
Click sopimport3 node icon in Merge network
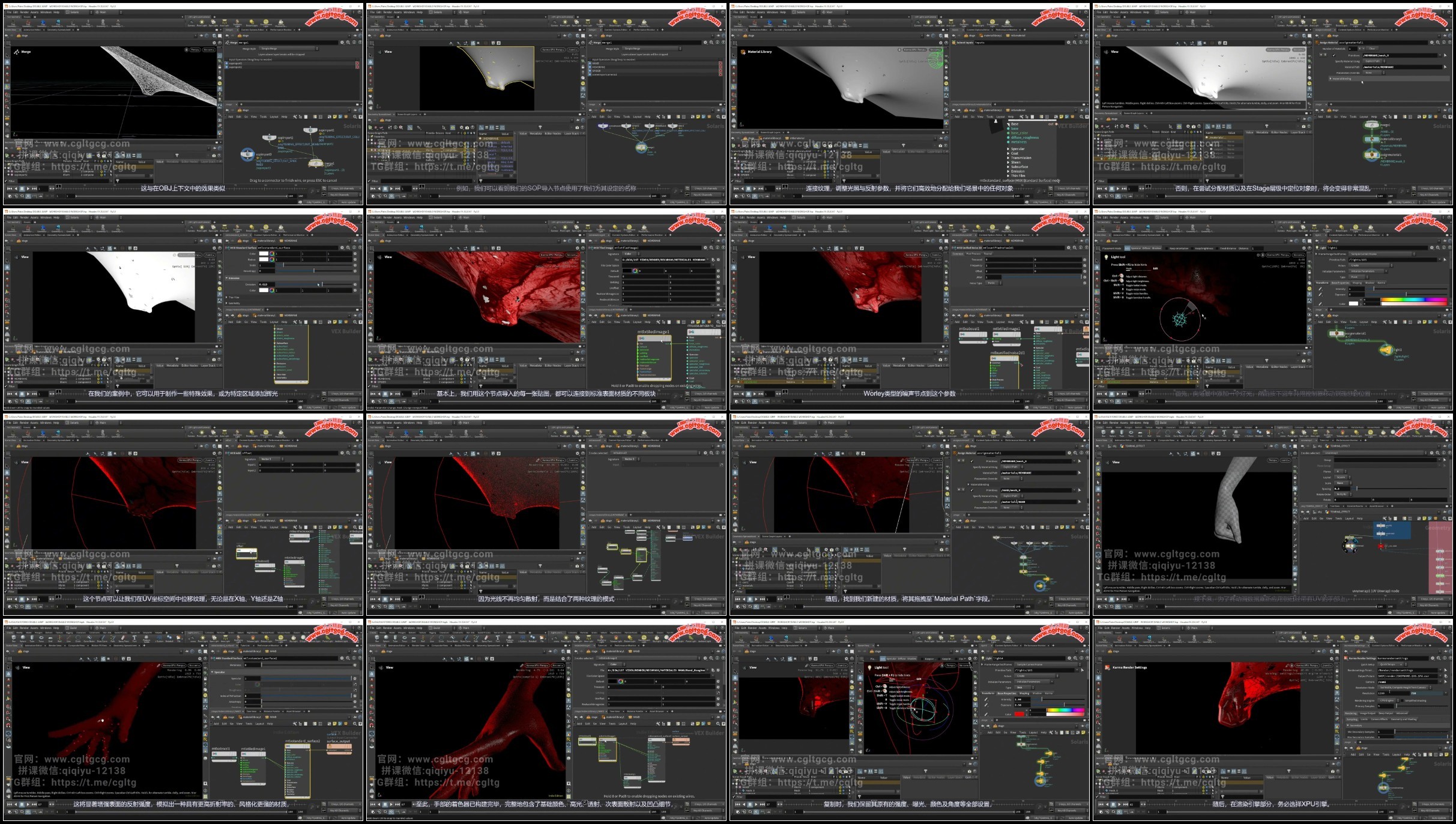click(247, 154)
